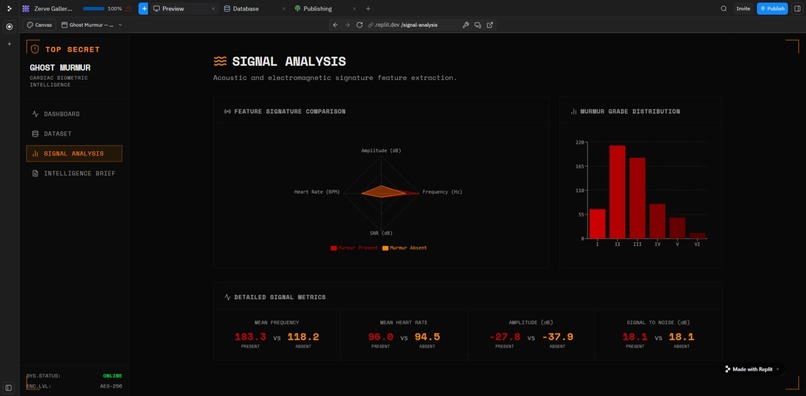Click the Invite button

pos(743,9)
